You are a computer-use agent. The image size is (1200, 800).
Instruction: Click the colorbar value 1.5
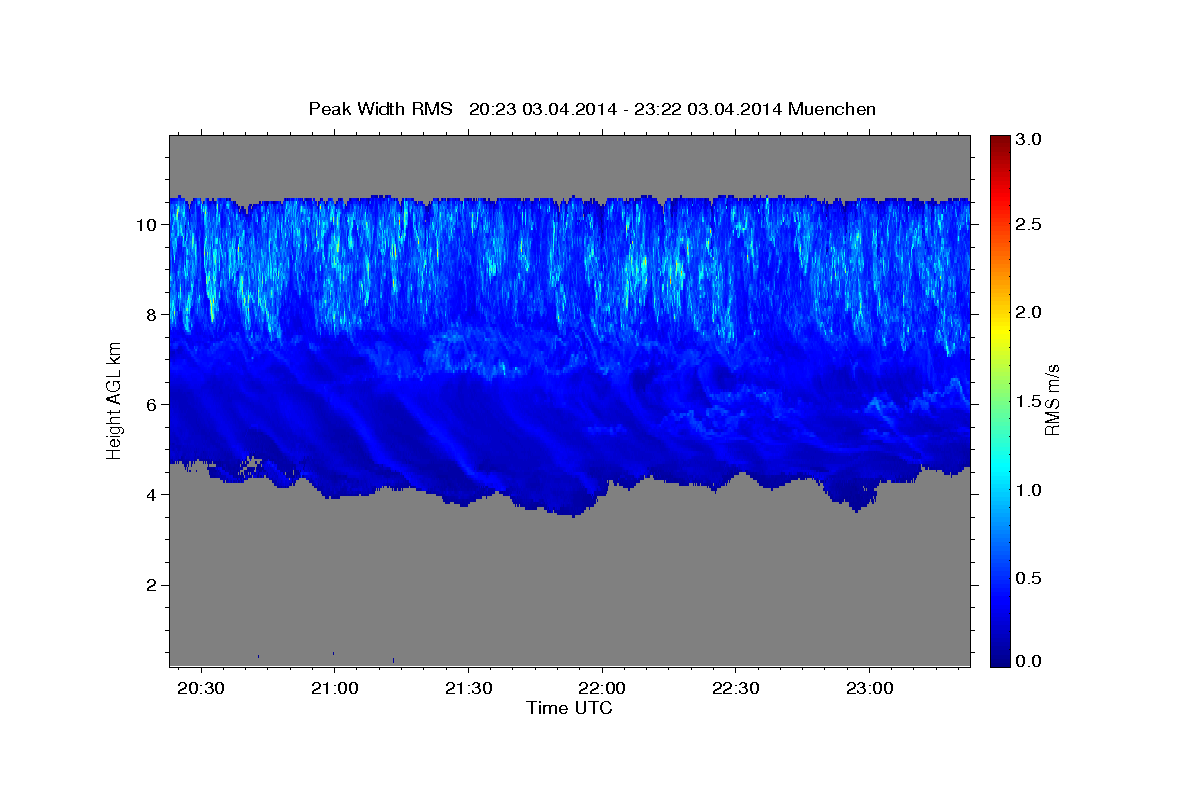point(1028,401)
